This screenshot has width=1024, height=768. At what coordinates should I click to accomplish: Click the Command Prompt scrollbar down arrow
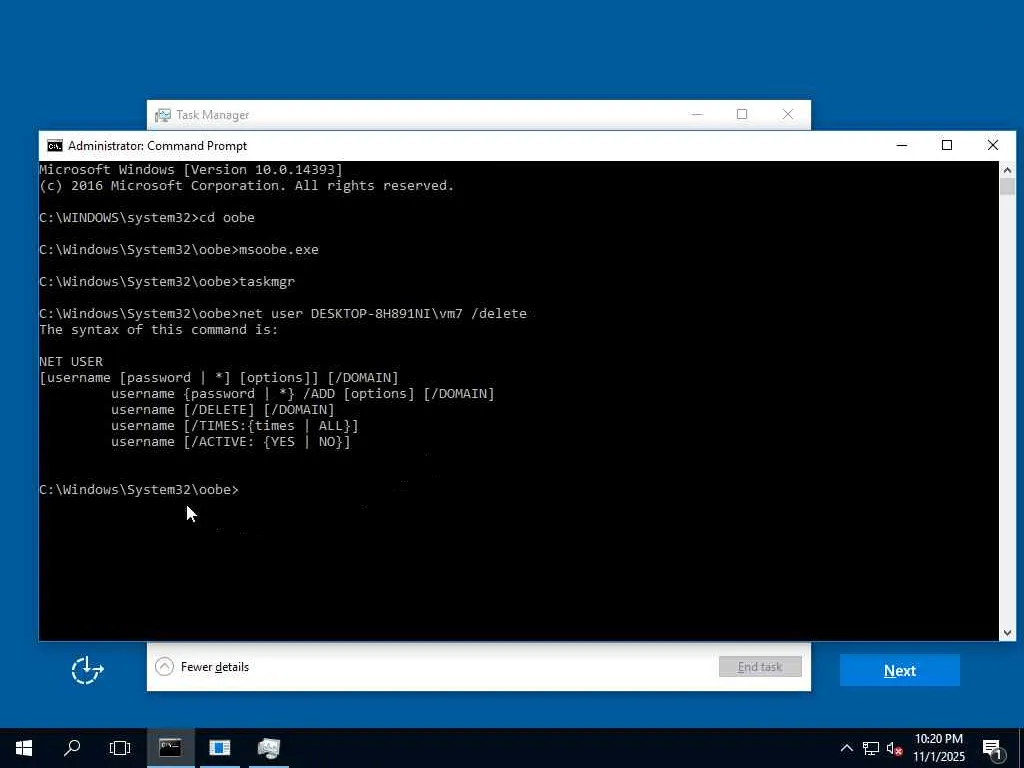(x=1007, y=633)
